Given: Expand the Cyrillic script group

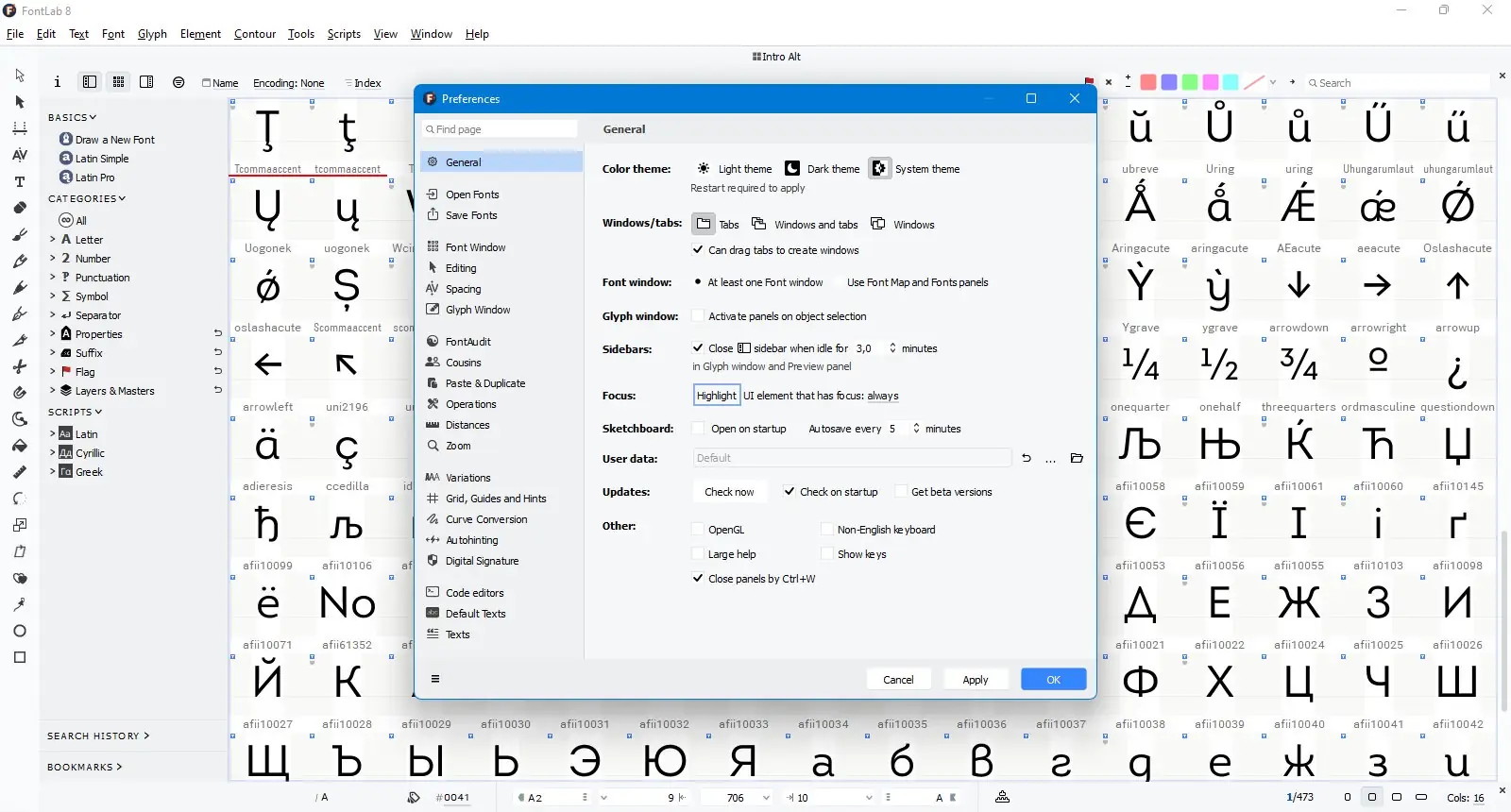Looking at the screenshot, I should pyautogui.click(x=53, y=453).
